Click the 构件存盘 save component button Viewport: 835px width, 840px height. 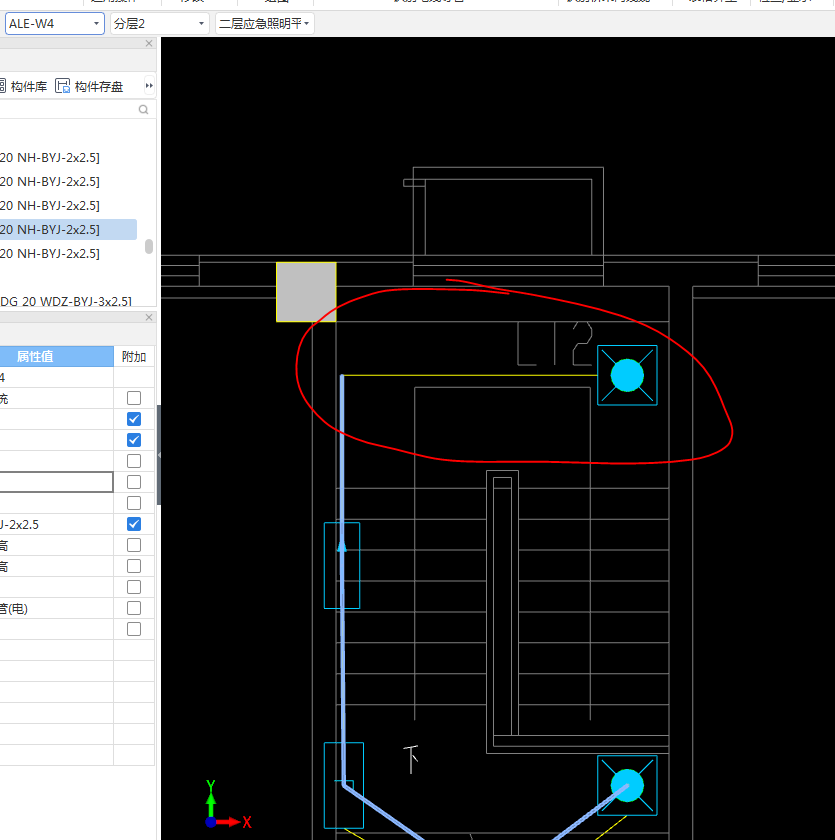[89, 86]
